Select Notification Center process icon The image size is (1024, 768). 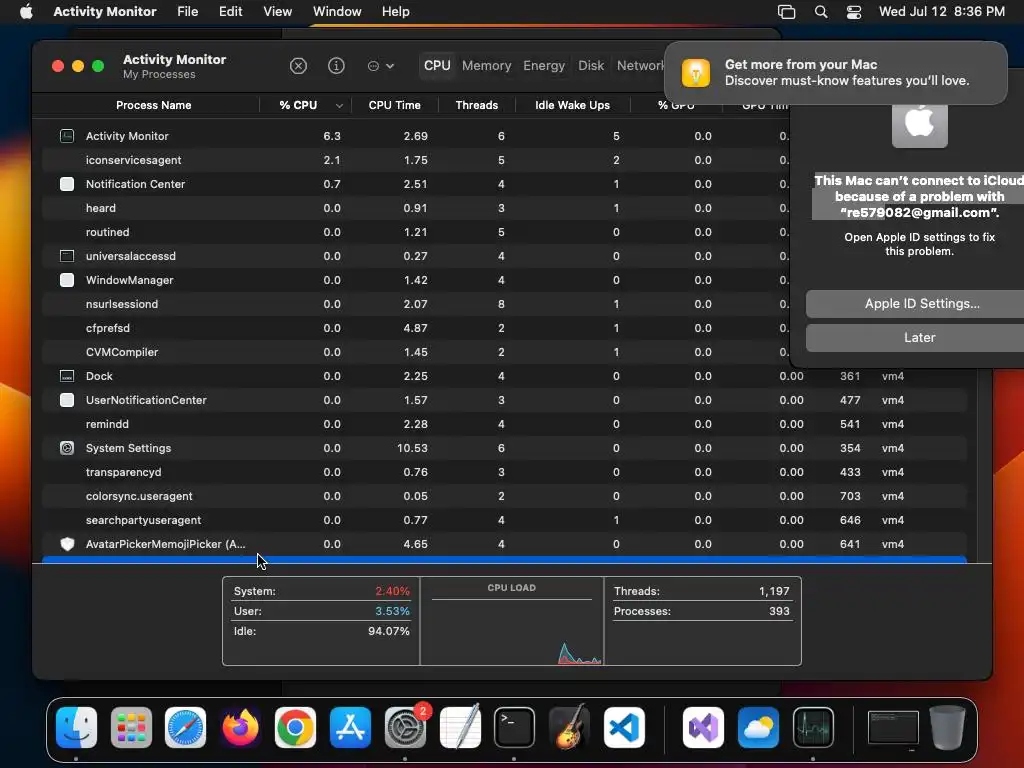(x=67, y=184)
